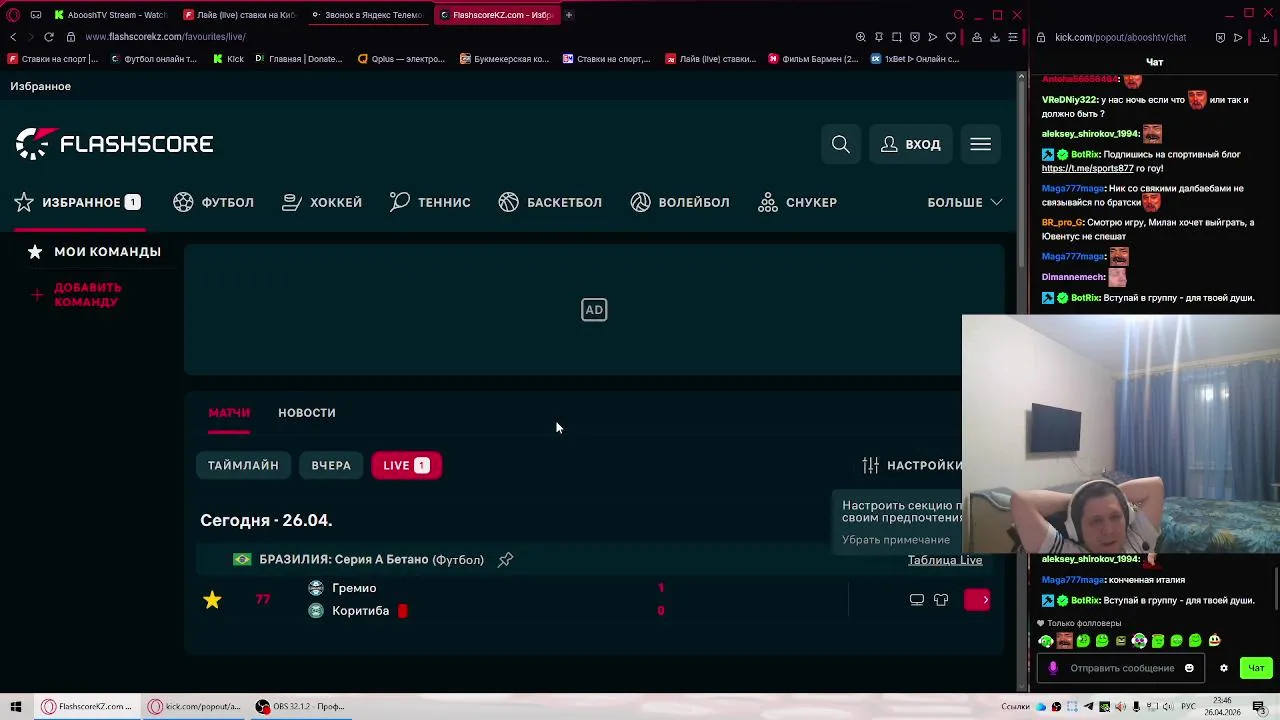This screenshot has height=720, width=1280.
Task: Click microphone icon in chat input
Action: point(1053,668)
